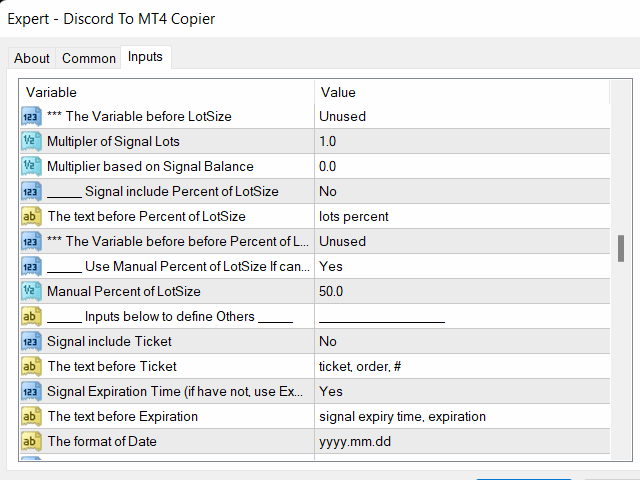Edit the 'ticket, order, #' value
The image size is (640, 480).
click(x=462, y=367)
